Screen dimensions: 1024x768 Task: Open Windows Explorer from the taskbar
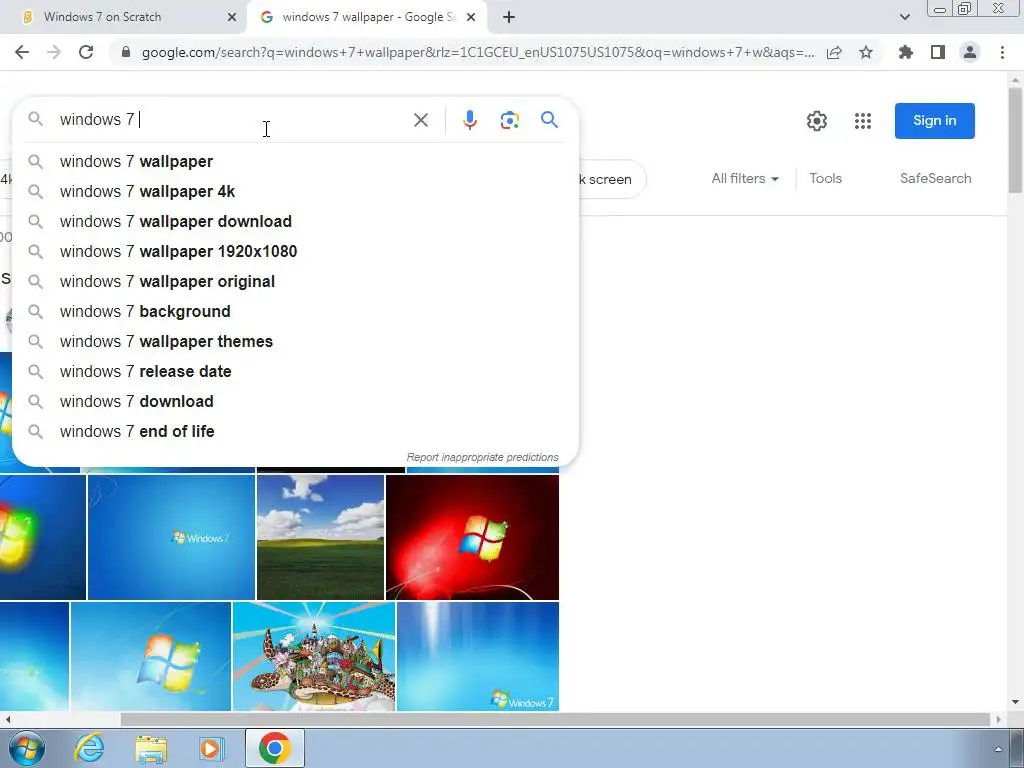pyautogui.click(x=151, y=748)
